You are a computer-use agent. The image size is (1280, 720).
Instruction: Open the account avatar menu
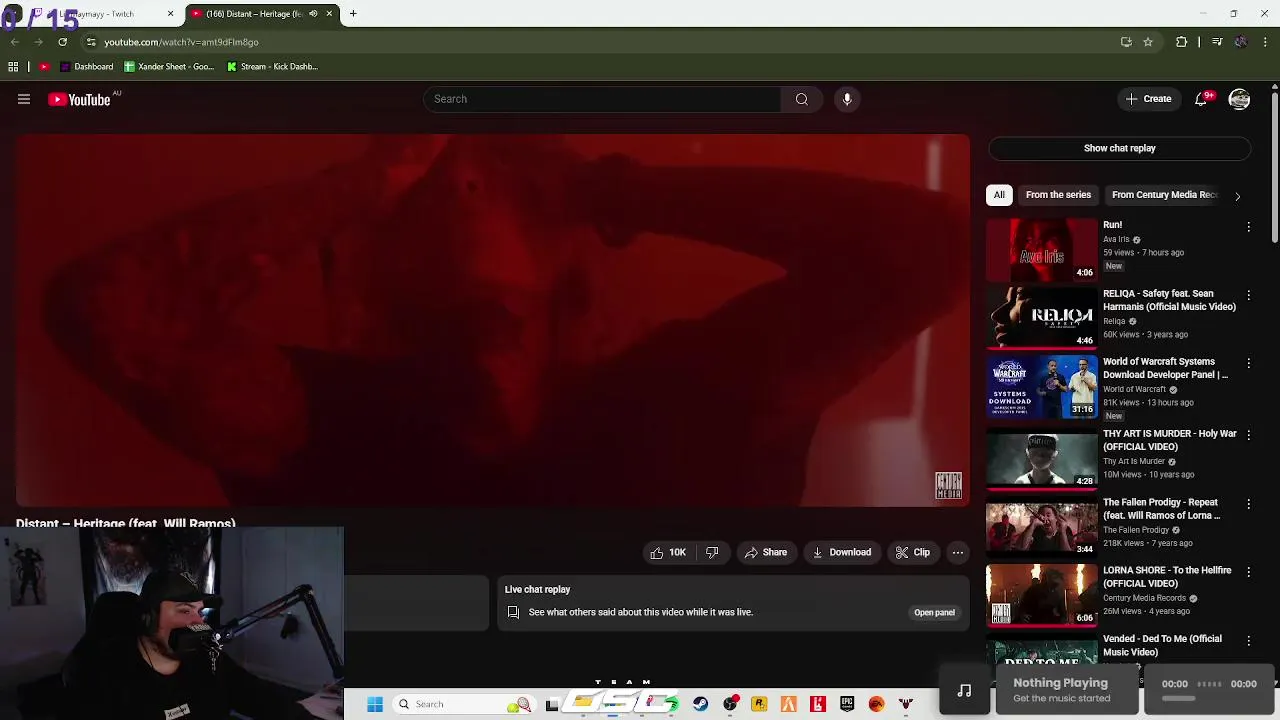pos(1239,99)
